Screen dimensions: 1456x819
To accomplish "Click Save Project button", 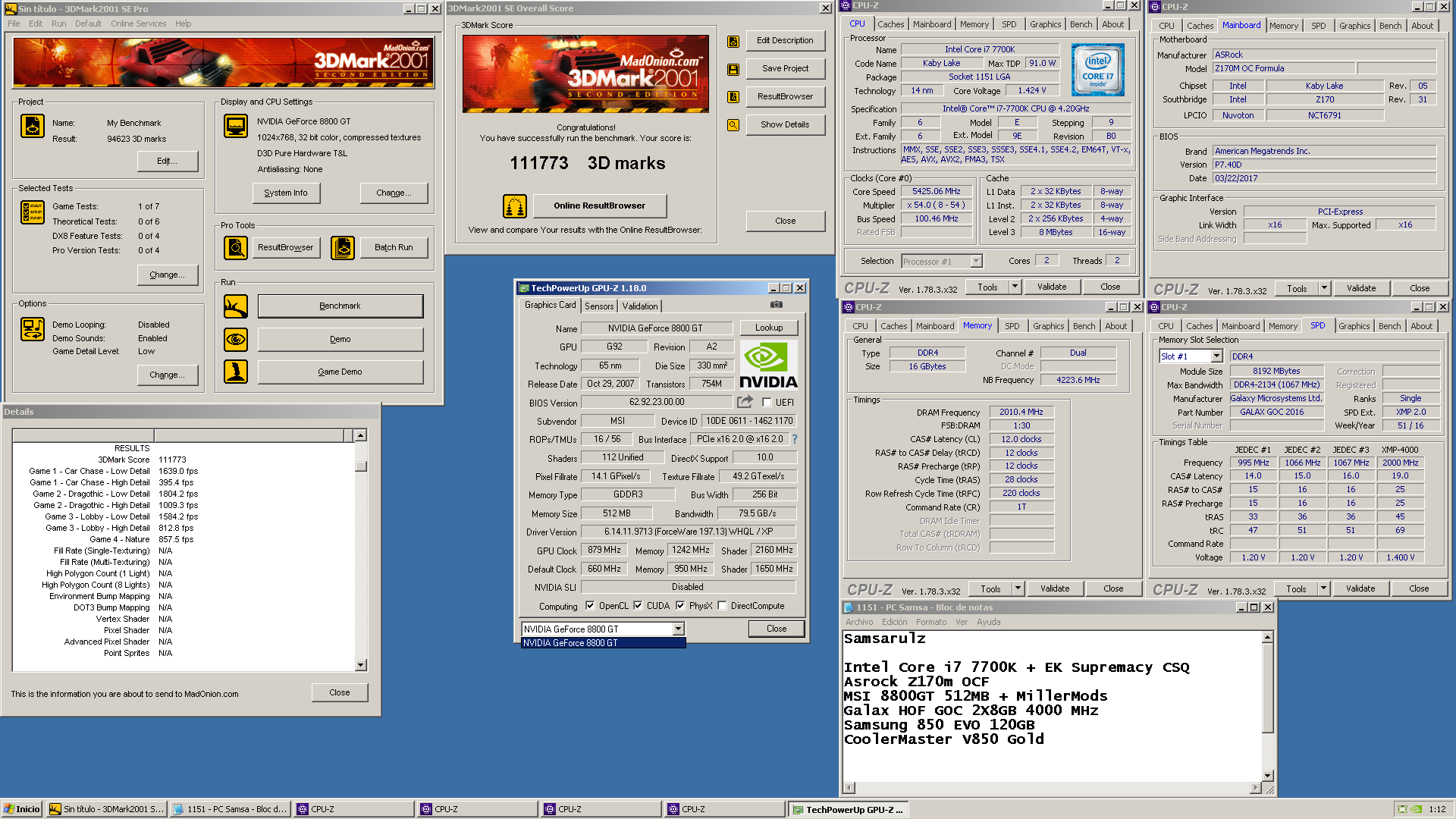I will [x=785, y=68].
